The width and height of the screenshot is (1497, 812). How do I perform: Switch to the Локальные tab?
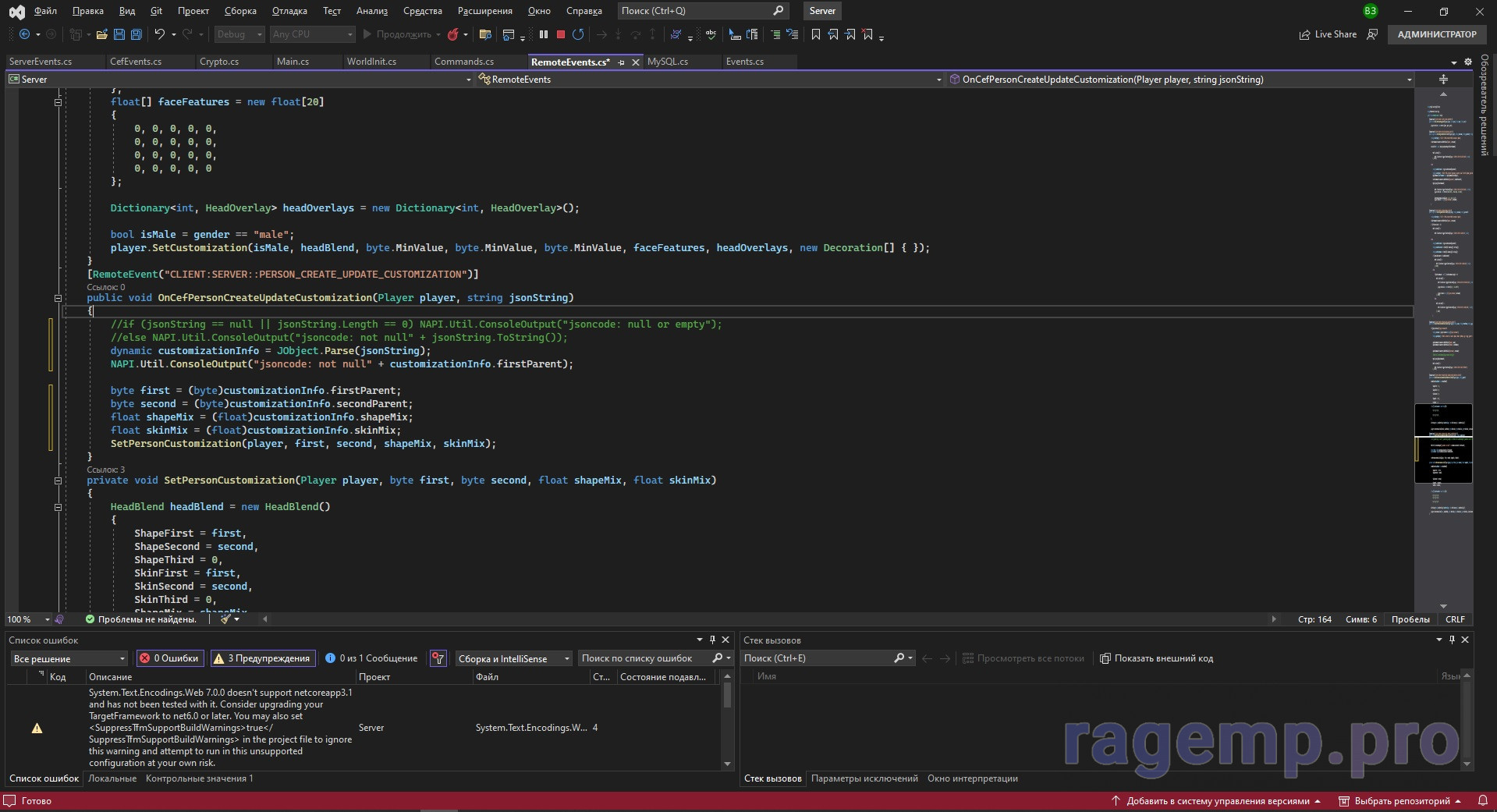coord(112,778)
